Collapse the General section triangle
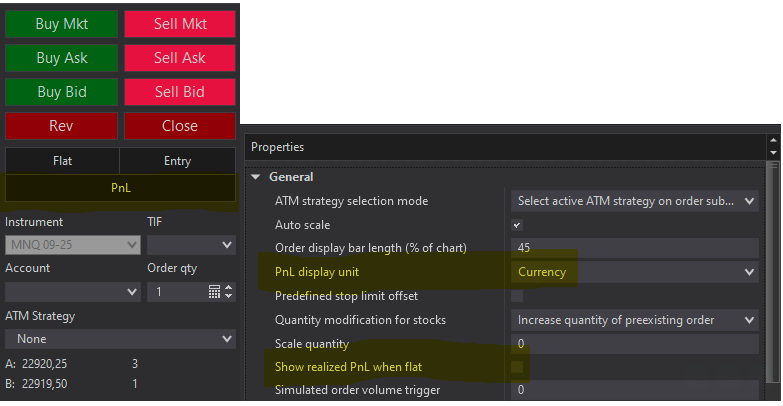 257,177
